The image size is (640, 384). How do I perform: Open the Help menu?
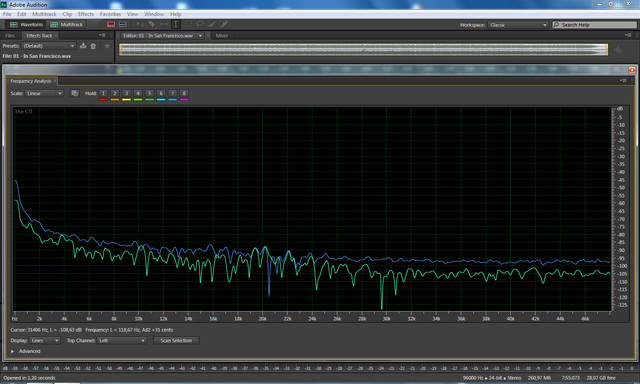click(x=176, y=14)
